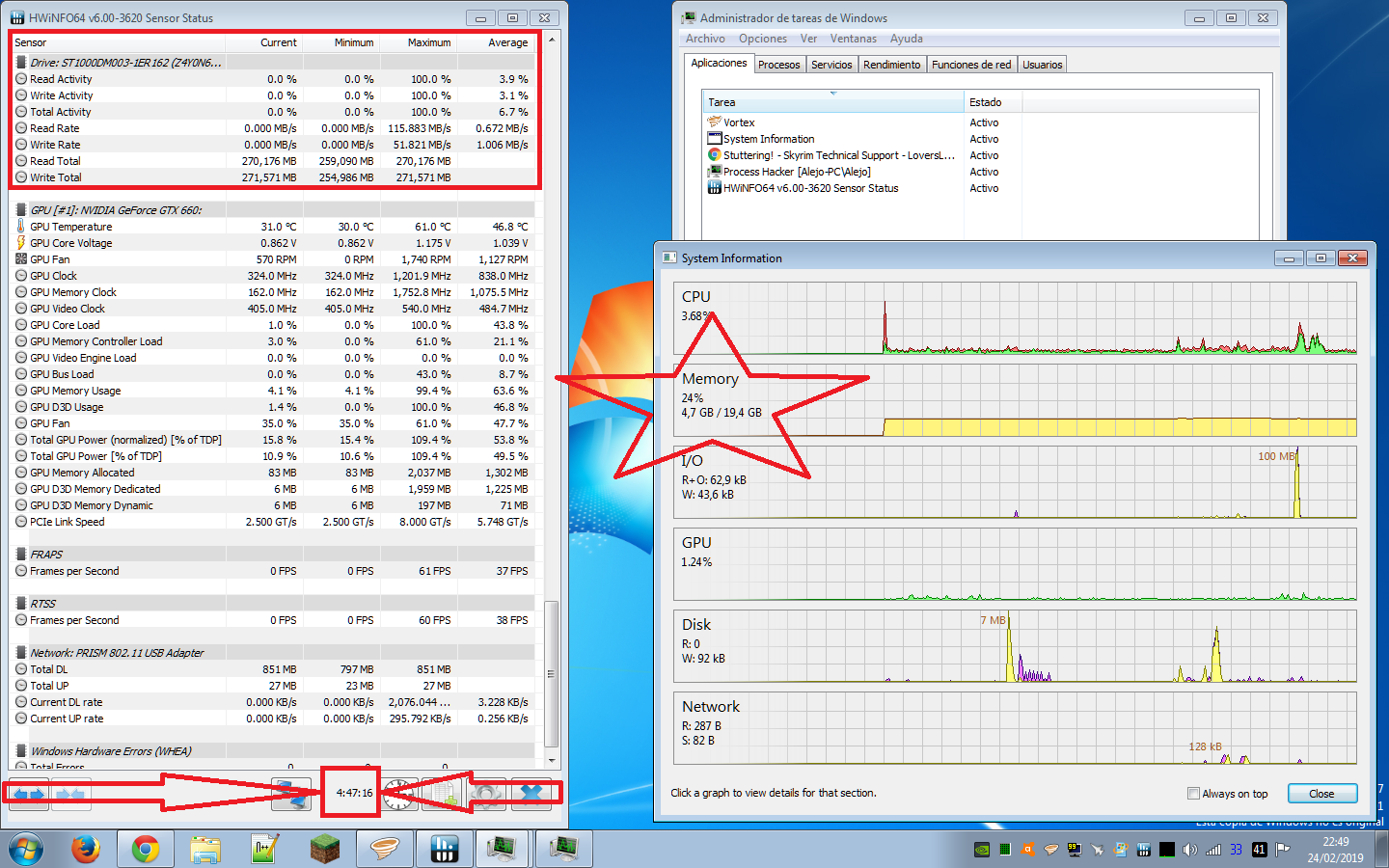Open the CPU graph in System Information
The width and height of the screenshot is (1389, 868).
(x=1015, y=318)
